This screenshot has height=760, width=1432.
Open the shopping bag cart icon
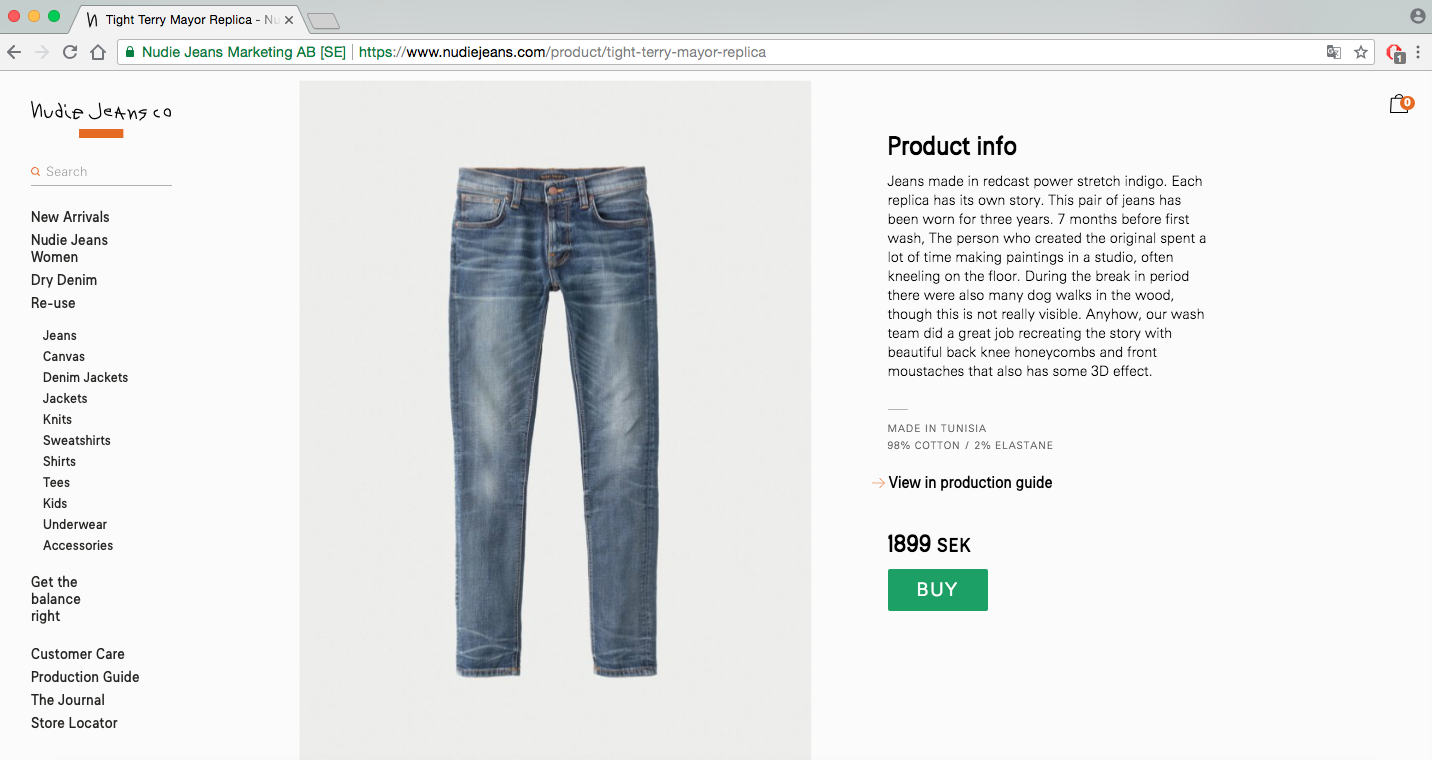[x=1399, y=103]
